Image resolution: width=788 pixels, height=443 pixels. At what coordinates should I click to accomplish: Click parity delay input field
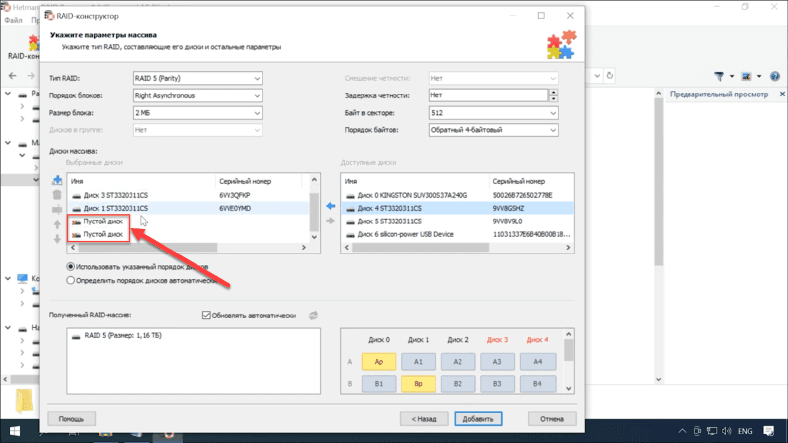(488, 95)
